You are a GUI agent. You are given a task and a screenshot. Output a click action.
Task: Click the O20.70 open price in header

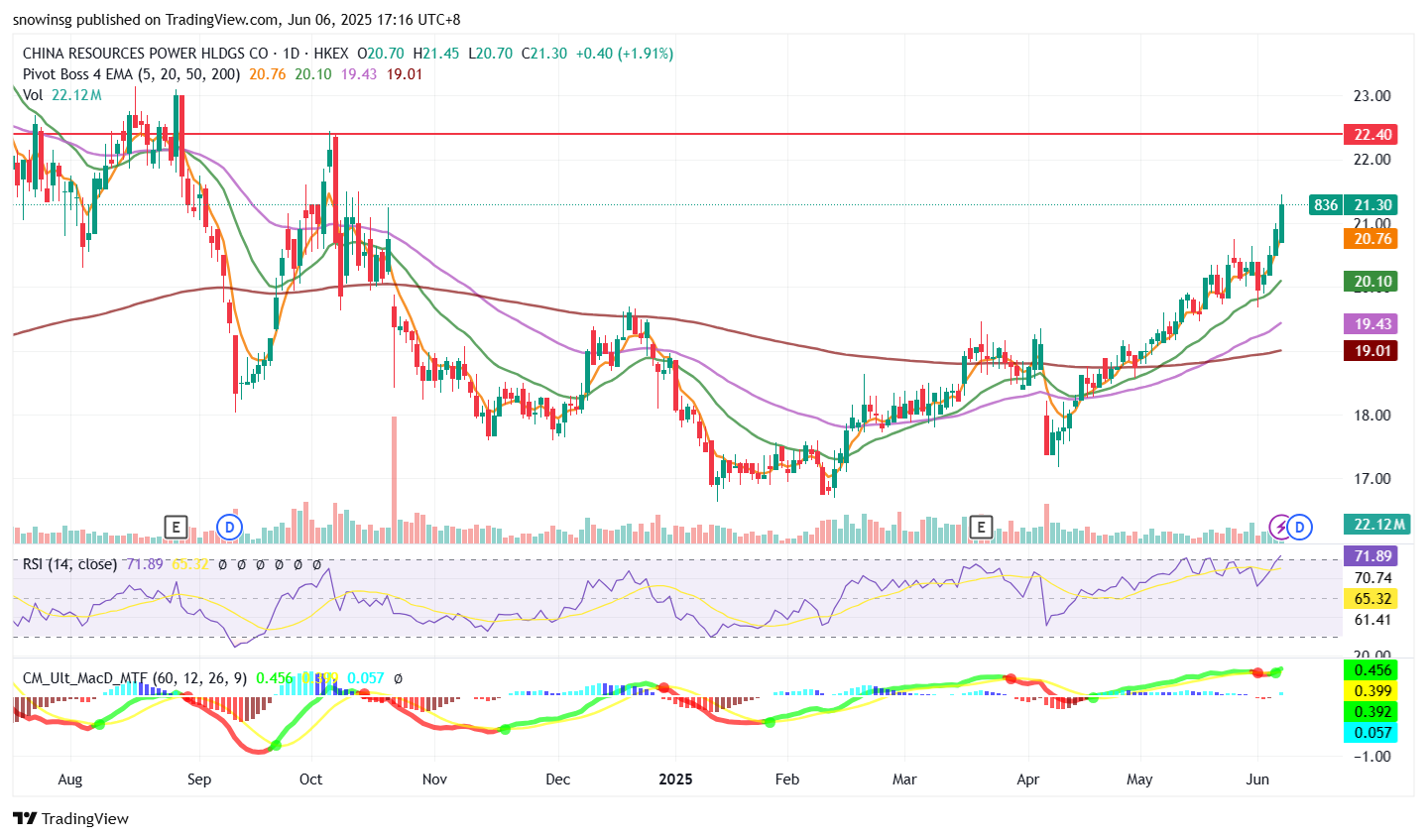coord(382,54)
